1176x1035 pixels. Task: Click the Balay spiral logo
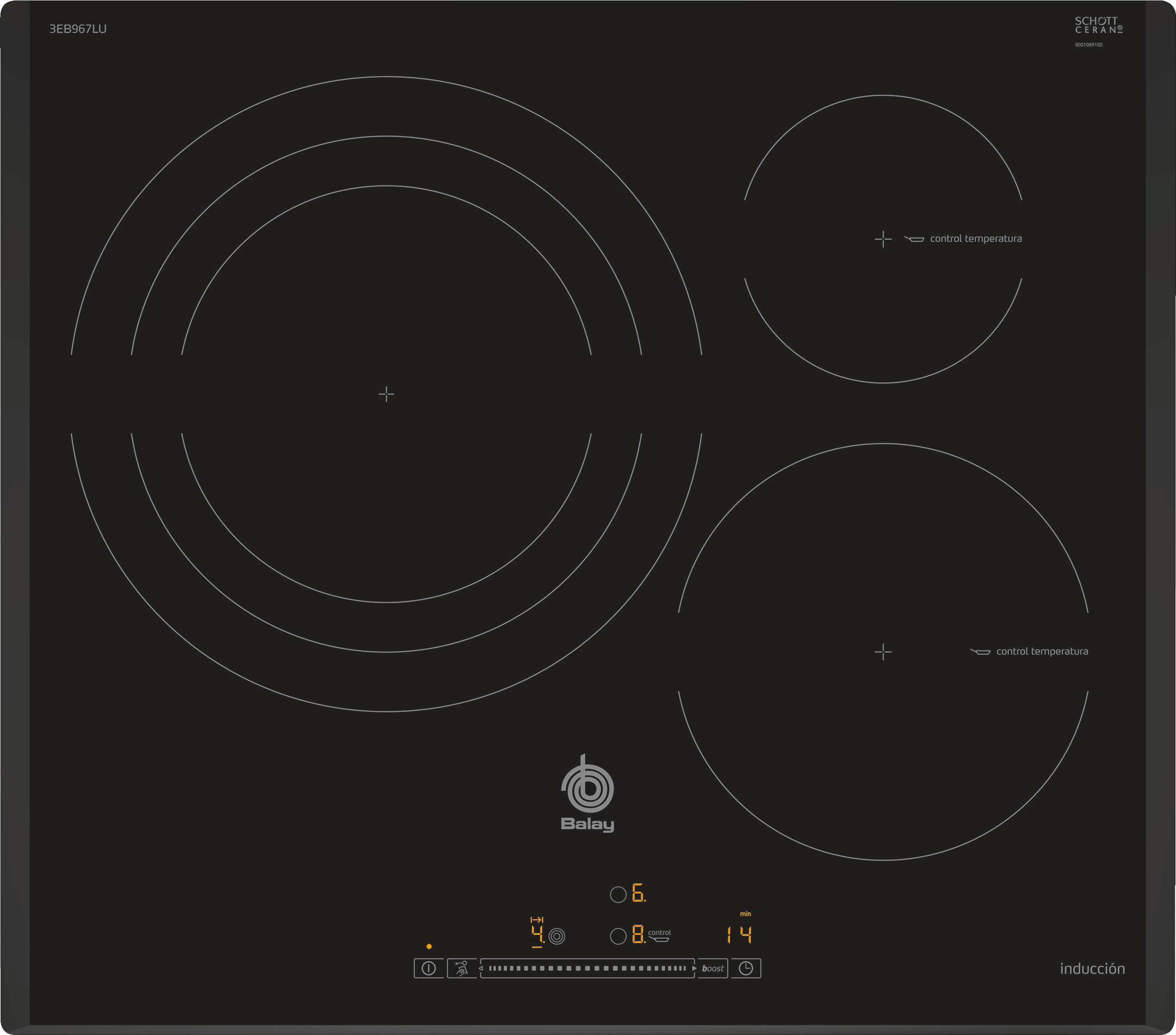(587, 784)
